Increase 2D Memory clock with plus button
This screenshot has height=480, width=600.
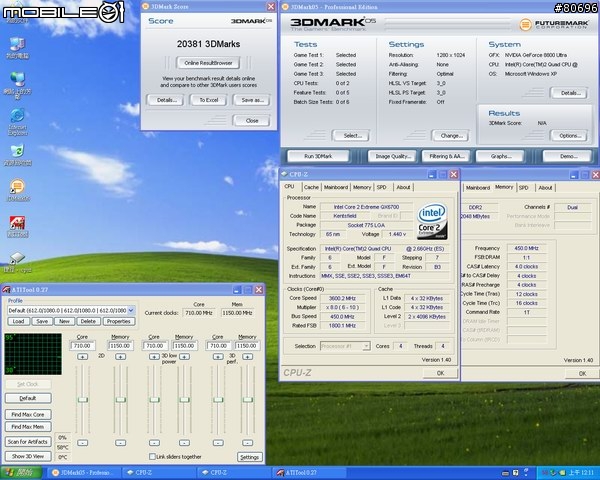point(120,356)
